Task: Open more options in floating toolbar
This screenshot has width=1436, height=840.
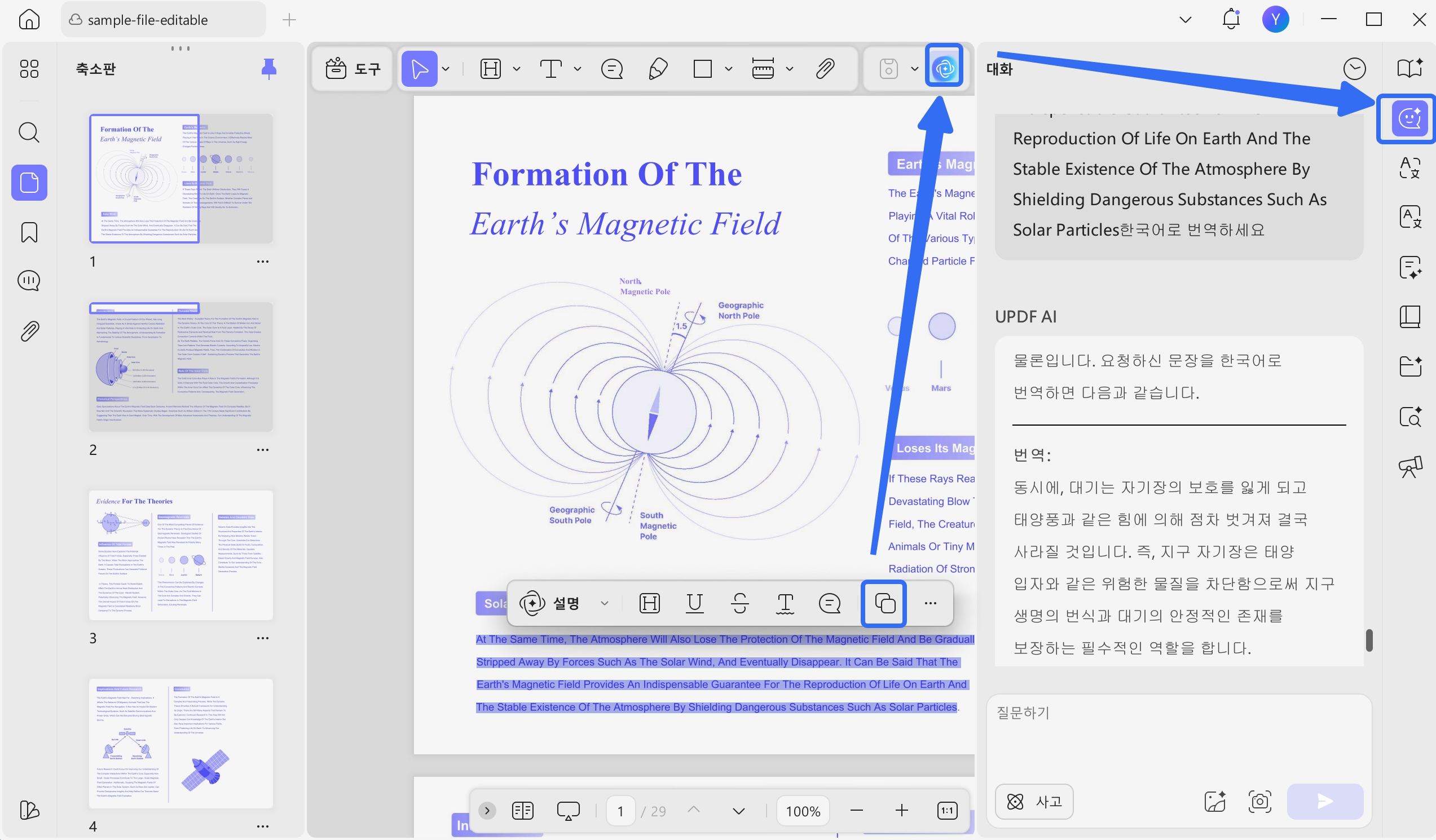Action: coord(931,603)
